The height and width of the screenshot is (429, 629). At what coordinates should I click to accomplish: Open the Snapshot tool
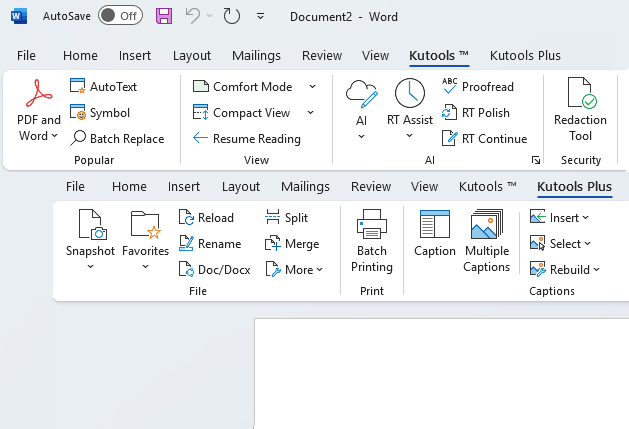coord(90,240)
